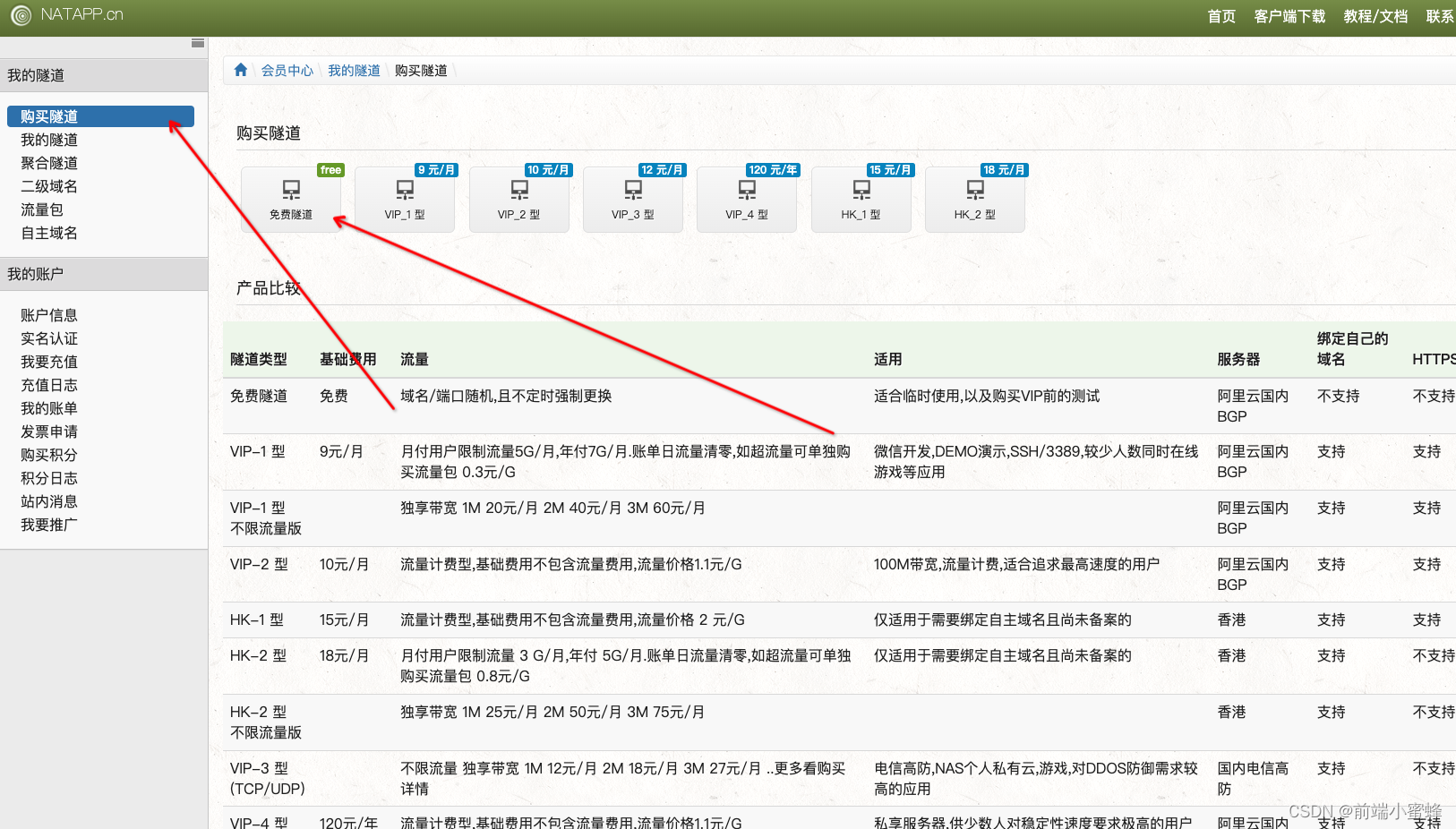Click the 15元/月 fee cell
The width and height of the screenshot is (1456, 829).
pyautogui.click(x=344, y=620)
